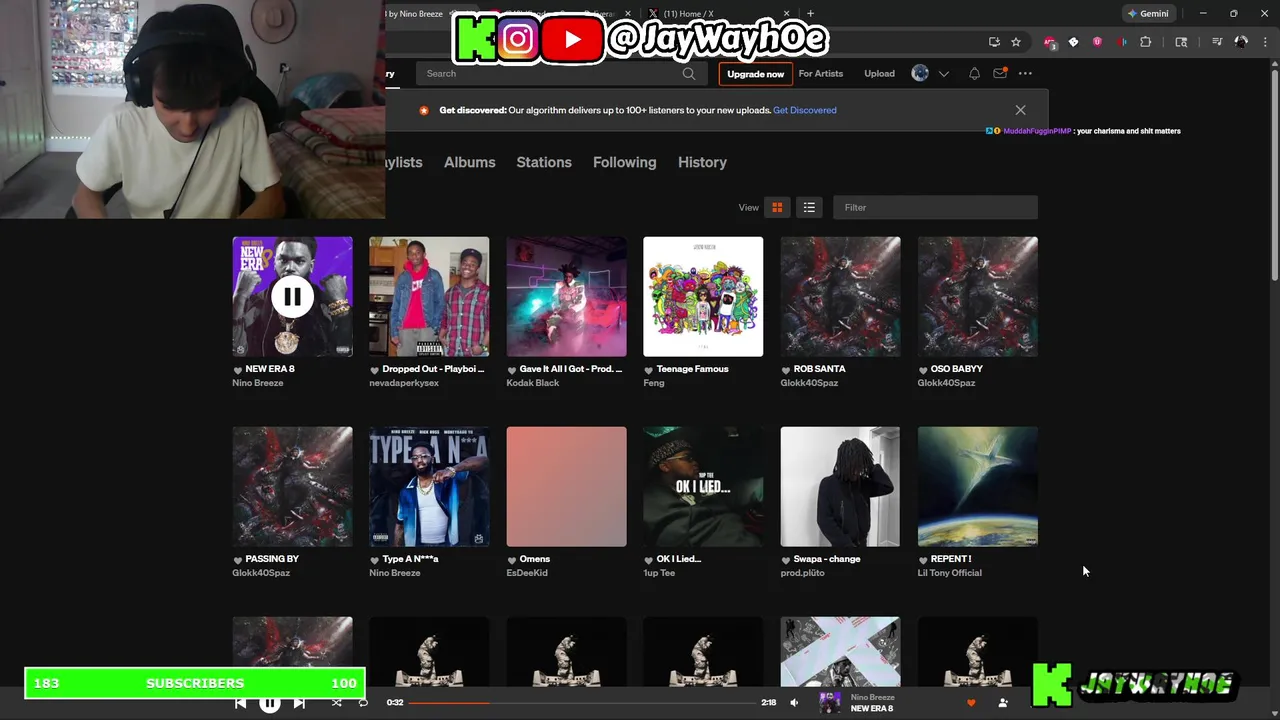Viewport: 1280px width, 720px height.
Task: Open the now-playing NEW ERA 8 thumbnail
Action: click(830, 703)
